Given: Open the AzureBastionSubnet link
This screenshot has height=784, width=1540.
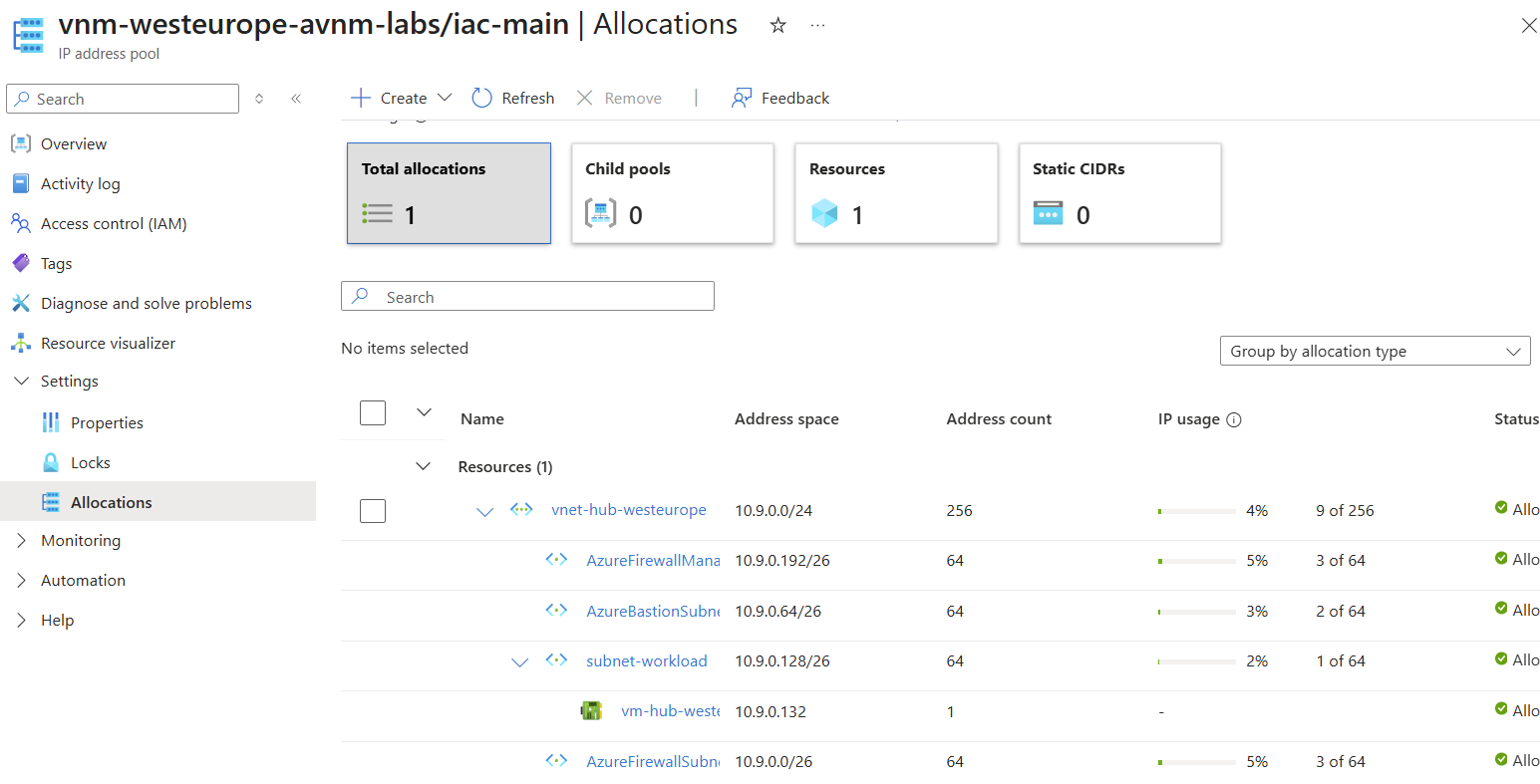Looking at the screenshot, I should coord(653,611).
